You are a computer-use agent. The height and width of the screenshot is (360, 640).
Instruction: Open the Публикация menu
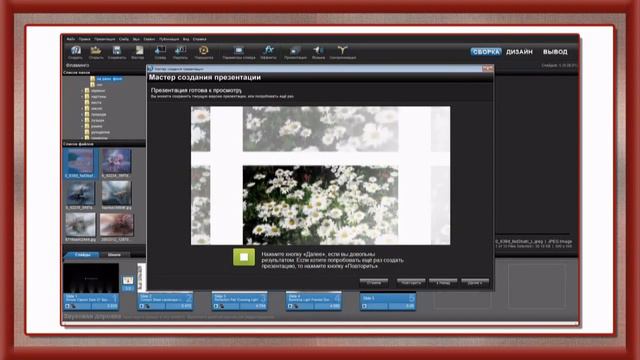tap(169, 39)
